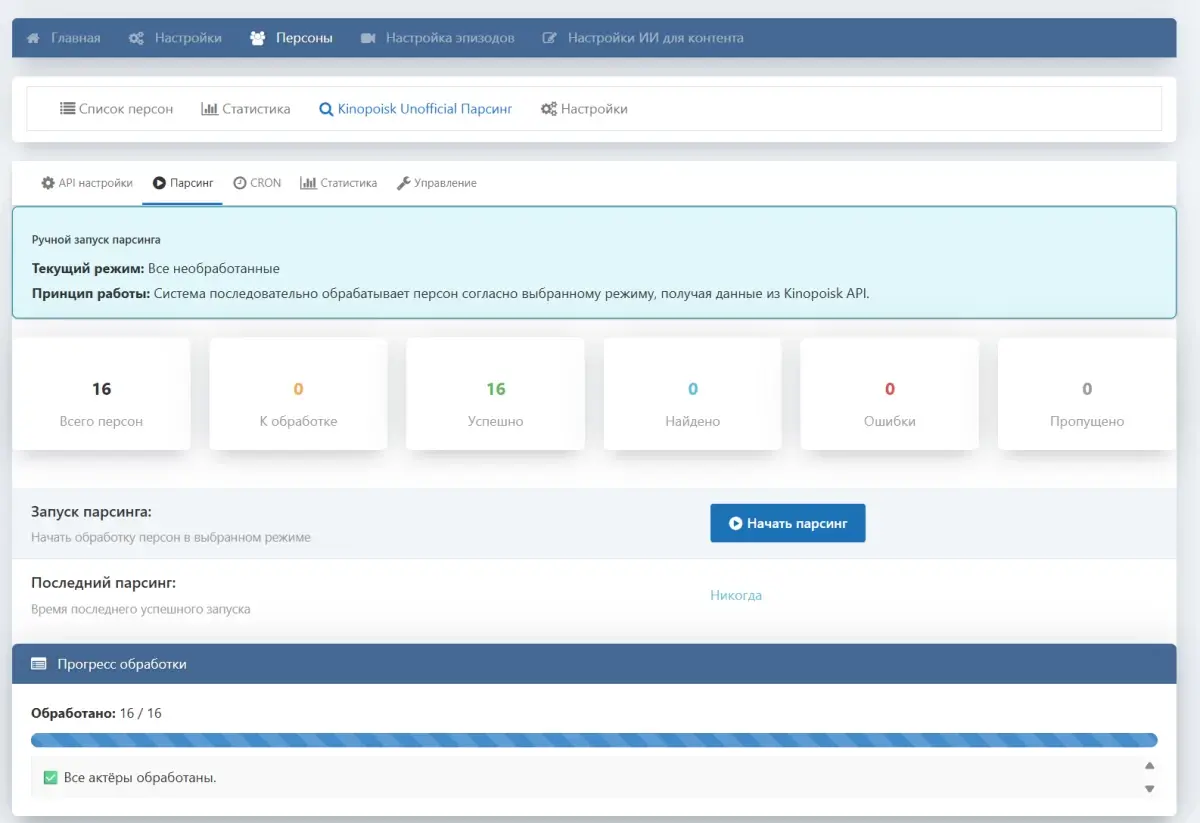Click the home icon beside Главная

click(x=33, y=38)
